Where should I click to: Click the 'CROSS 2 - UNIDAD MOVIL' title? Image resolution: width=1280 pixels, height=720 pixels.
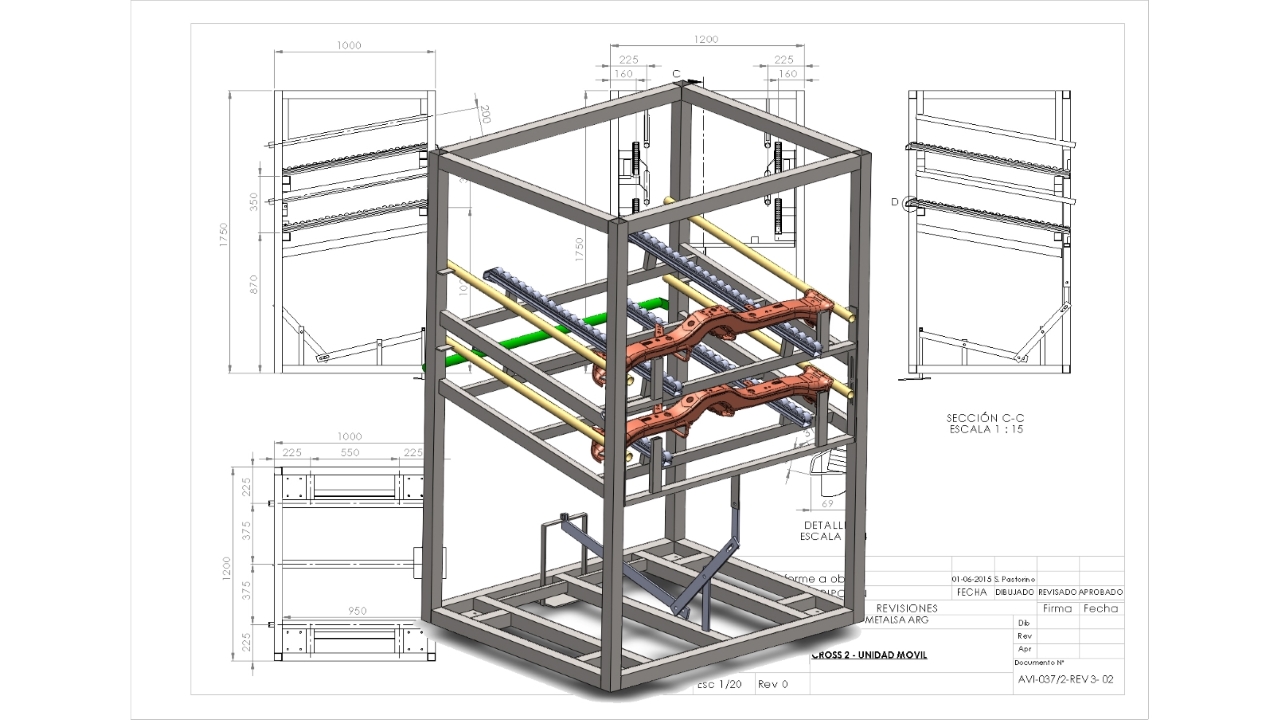[870, 655]
